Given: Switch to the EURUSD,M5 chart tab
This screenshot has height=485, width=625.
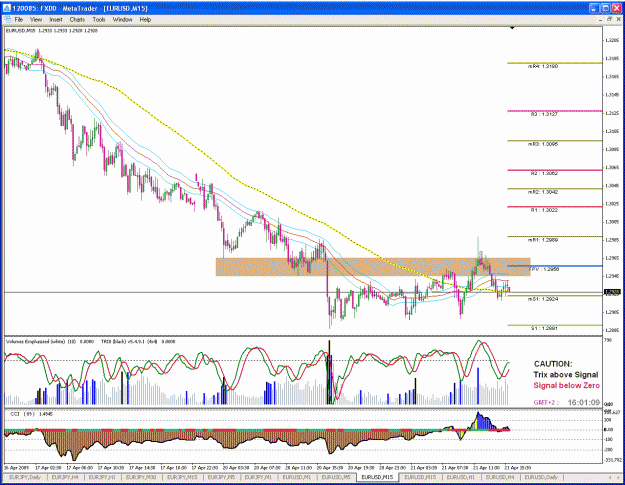Looking at the screenshot, I should (x=336, y=477).
